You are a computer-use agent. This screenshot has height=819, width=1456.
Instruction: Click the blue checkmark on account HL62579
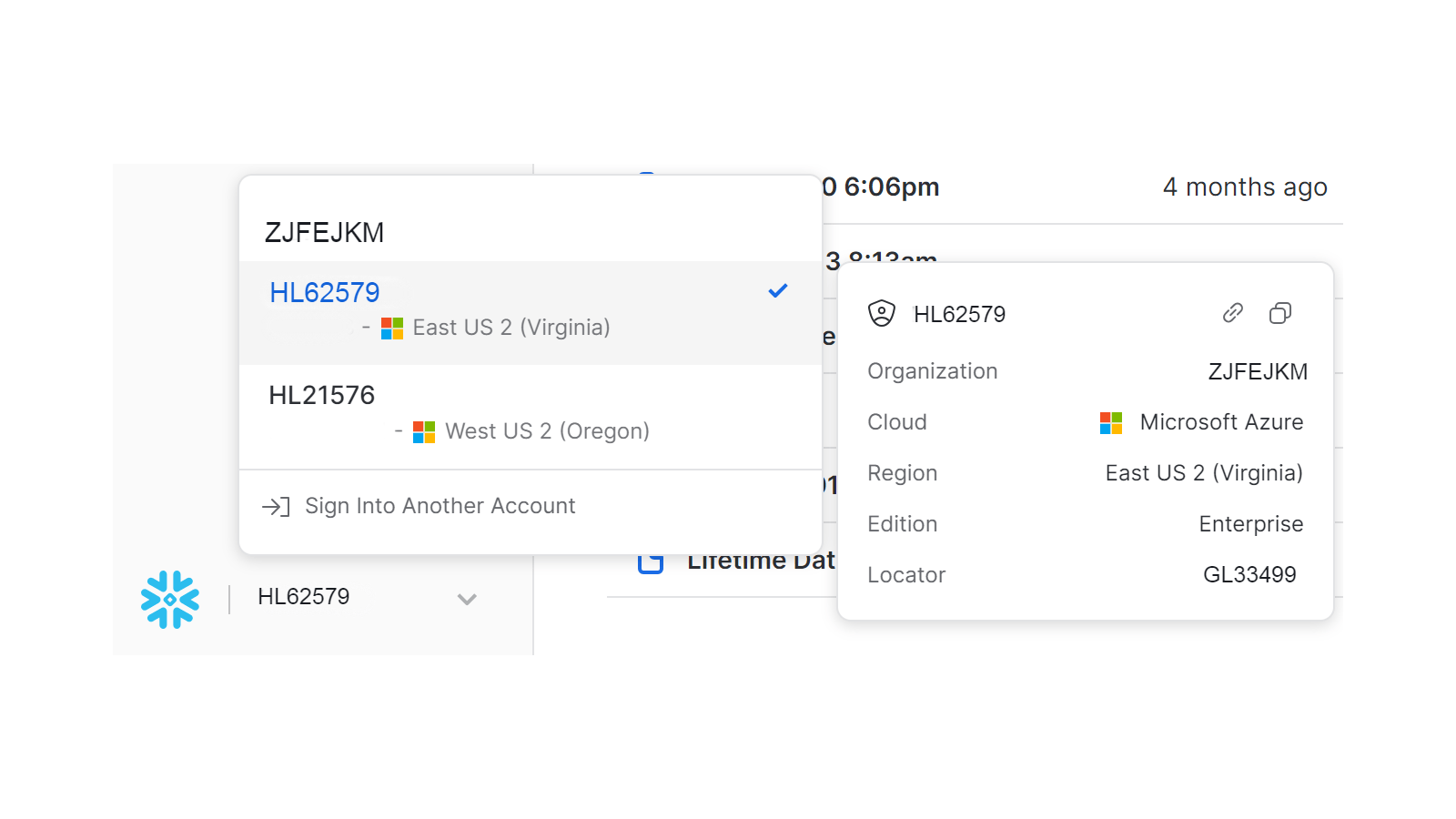point(778,291)
